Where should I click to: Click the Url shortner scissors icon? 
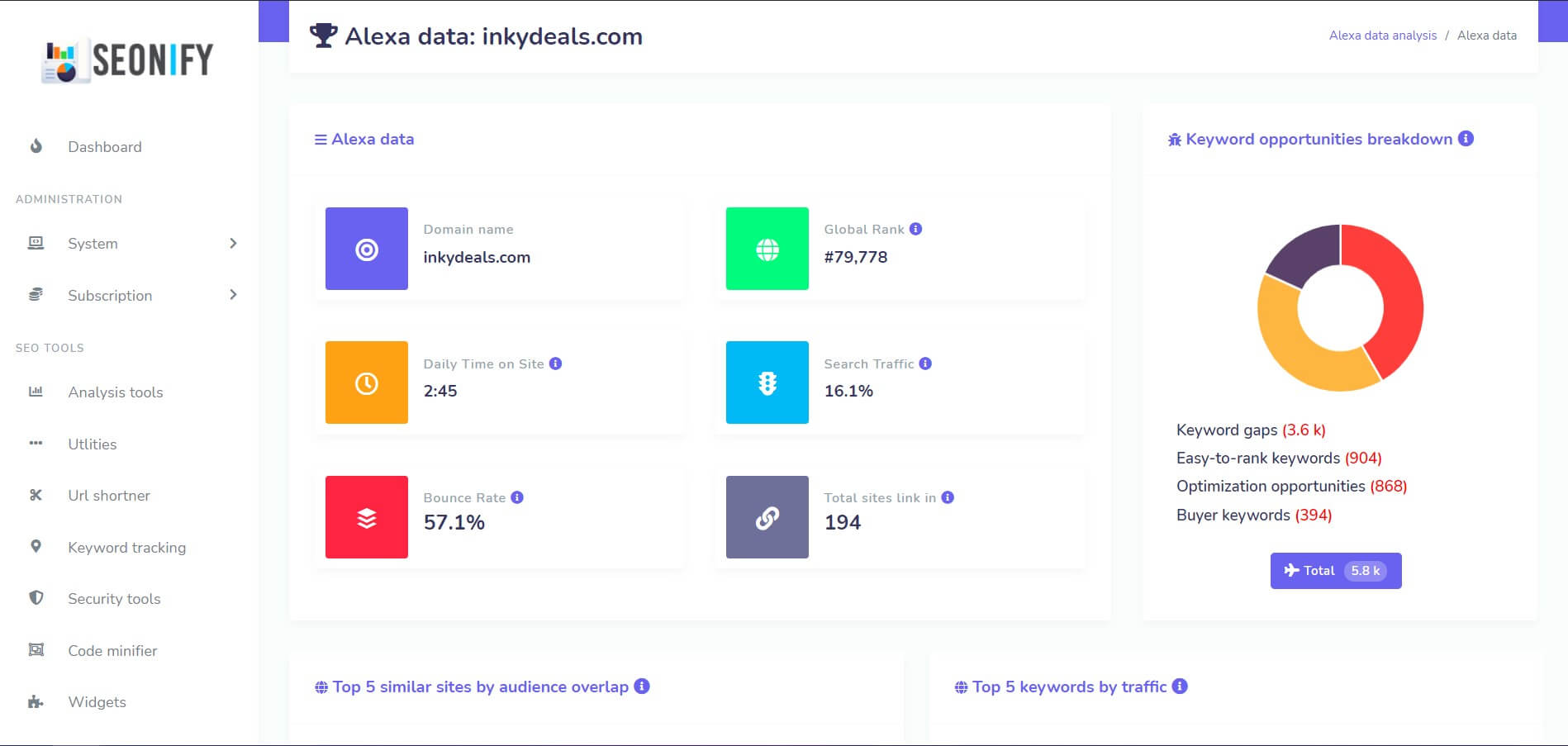click(36, 495)
